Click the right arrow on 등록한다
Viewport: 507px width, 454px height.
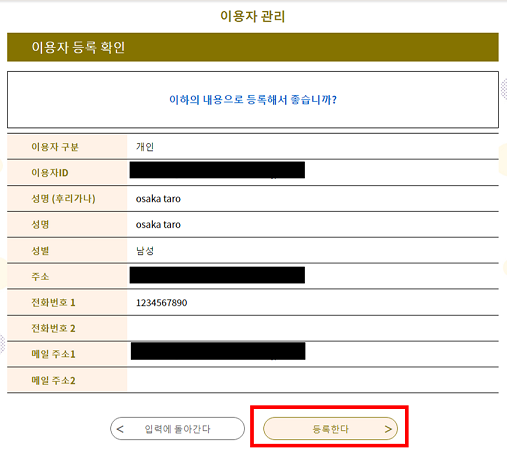[388, 429]
